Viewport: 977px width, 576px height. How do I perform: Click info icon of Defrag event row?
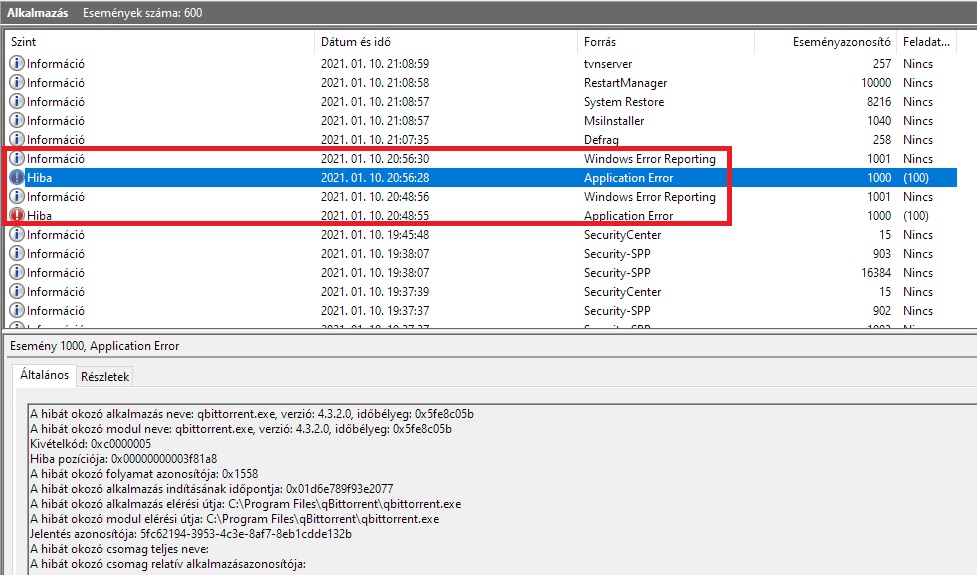17,140
